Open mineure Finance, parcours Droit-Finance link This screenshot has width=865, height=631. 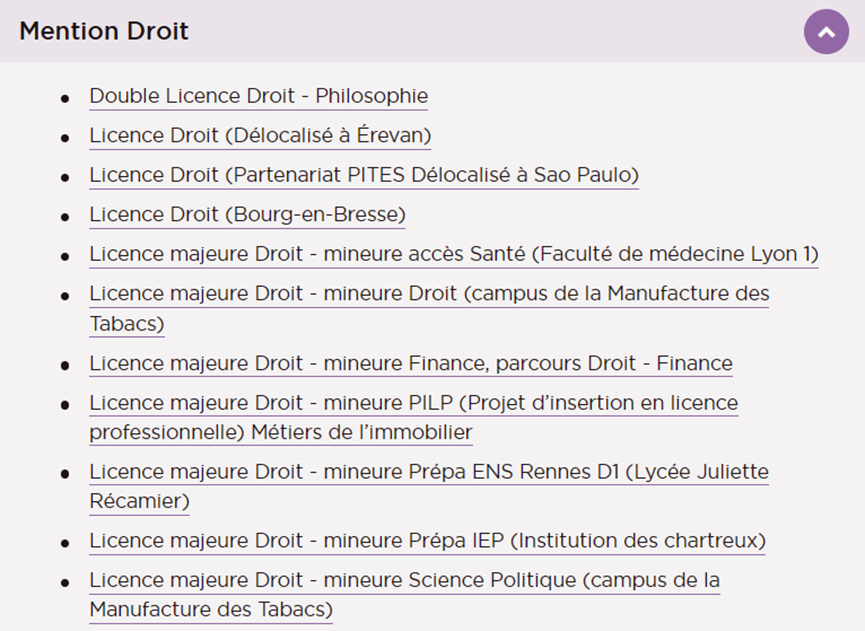[411, 364]
